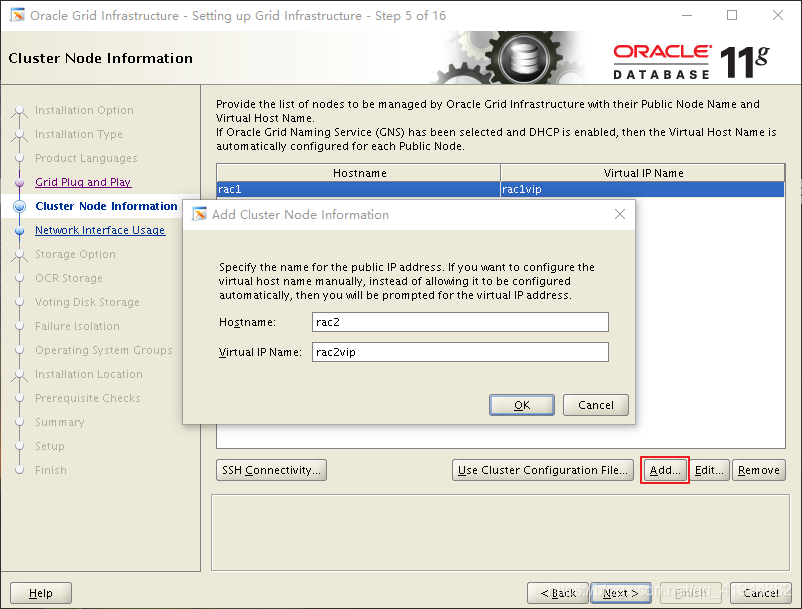Maximize the Oracle installer window
Viewport: 802px width, 609px height.
tap(732, 15)
